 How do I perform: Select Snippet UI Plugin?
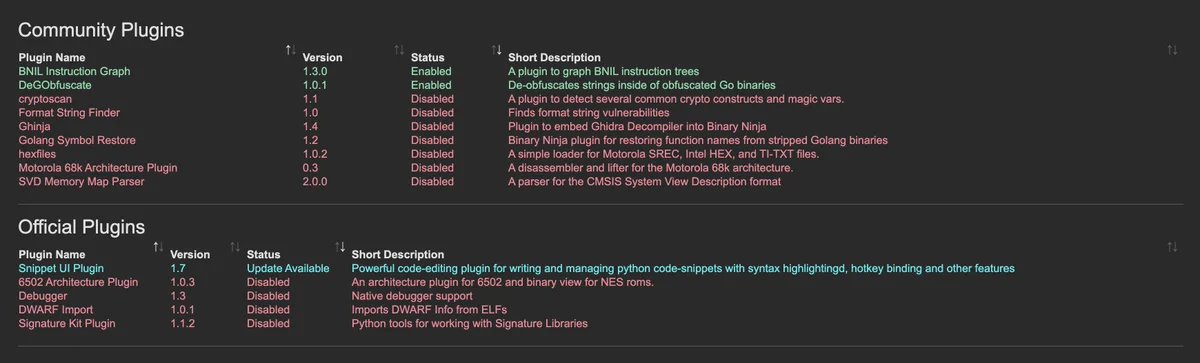tap(61, 269)
